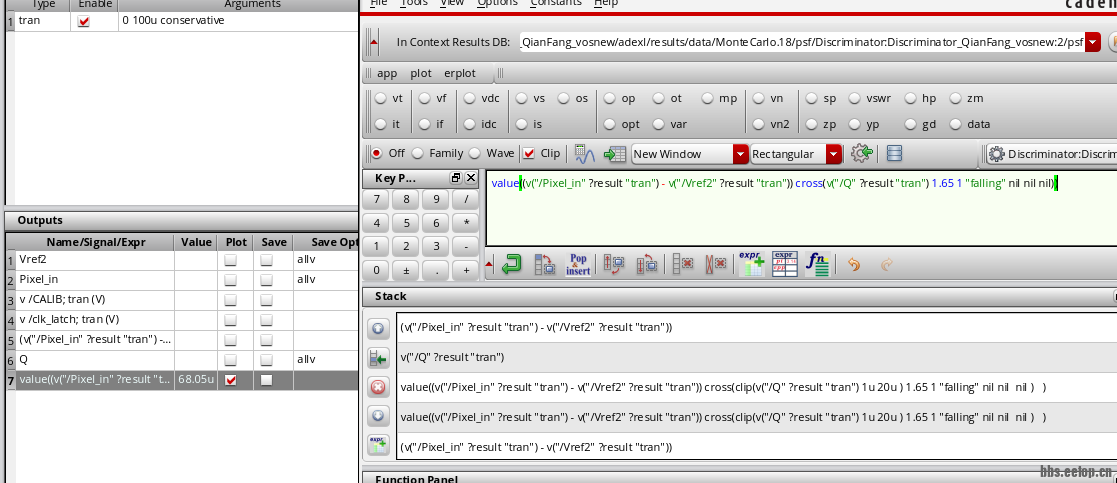Viewport: 1117px width, 483px height.
Task: Disable the tran analysis Enable checkbox
Action: (x=84, y=21)
